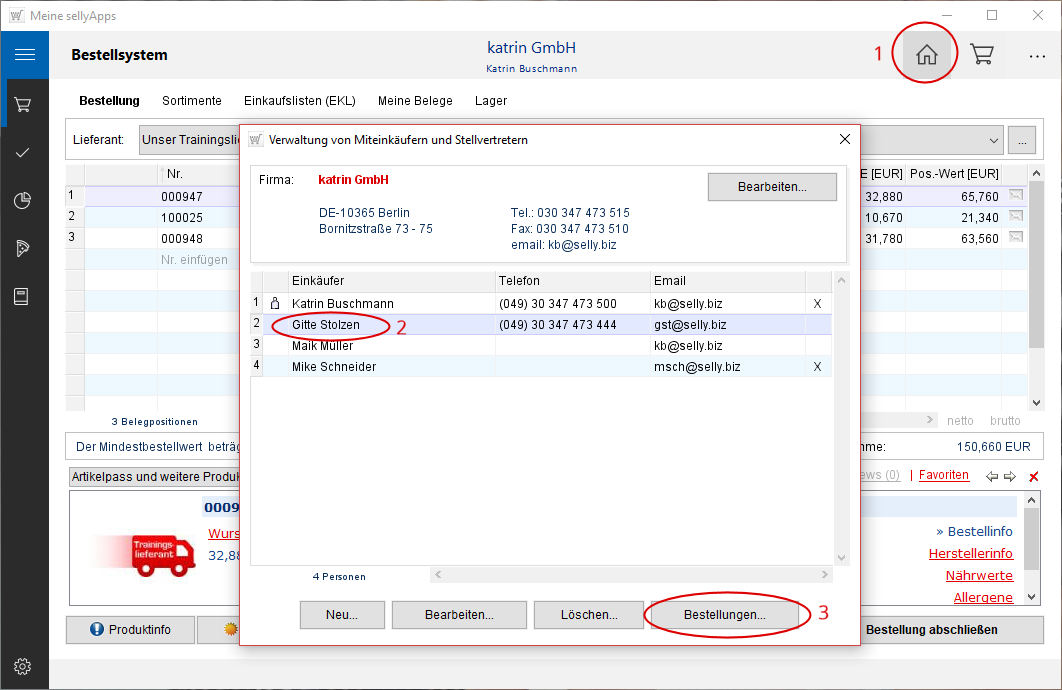Viewport: 1062px width, 690px height.
Task: Toggle the X mark for Mike Schneider
Action: click(817, 367)
